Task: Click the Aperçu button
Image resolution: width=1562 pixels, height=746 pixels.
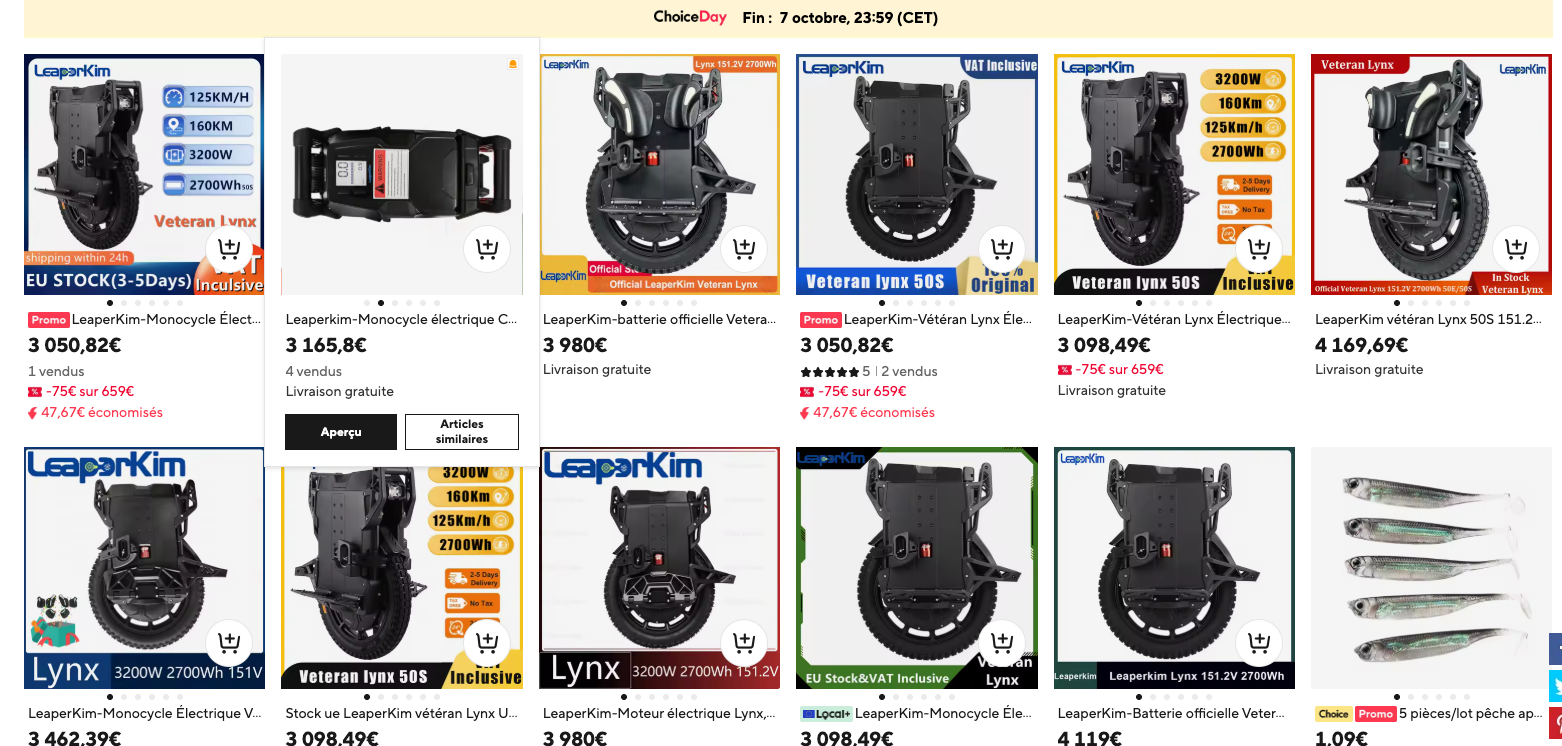Action: [341, 432]
